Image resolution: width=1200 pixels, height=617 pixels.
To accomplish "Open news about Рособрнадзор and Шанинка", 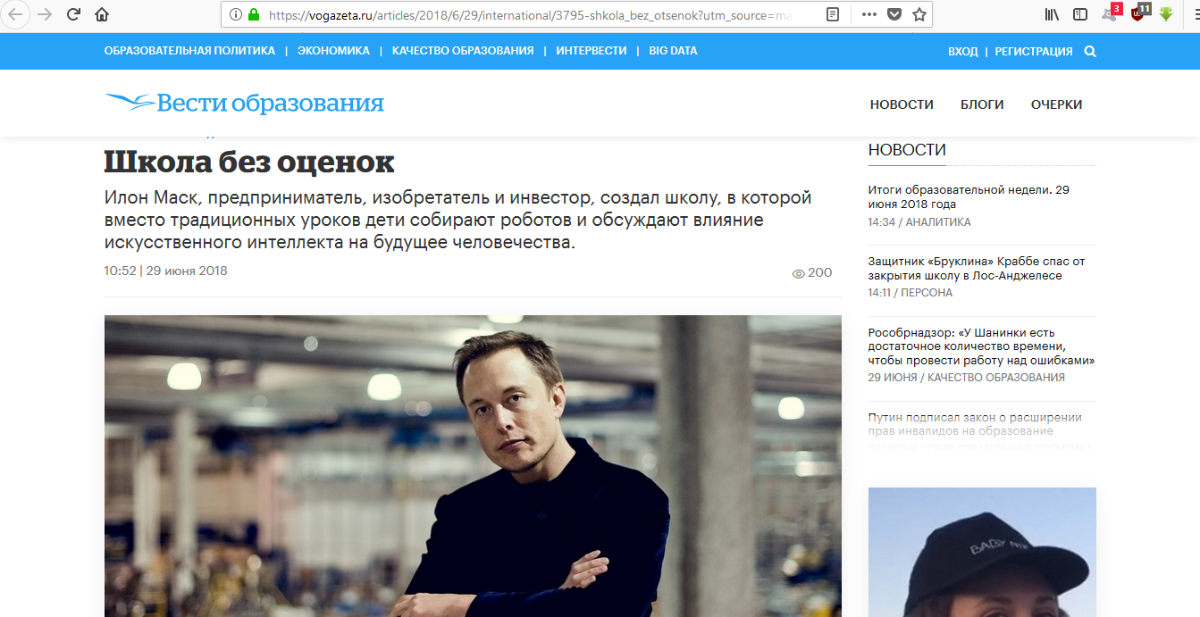I will click(x=981, y=346).
